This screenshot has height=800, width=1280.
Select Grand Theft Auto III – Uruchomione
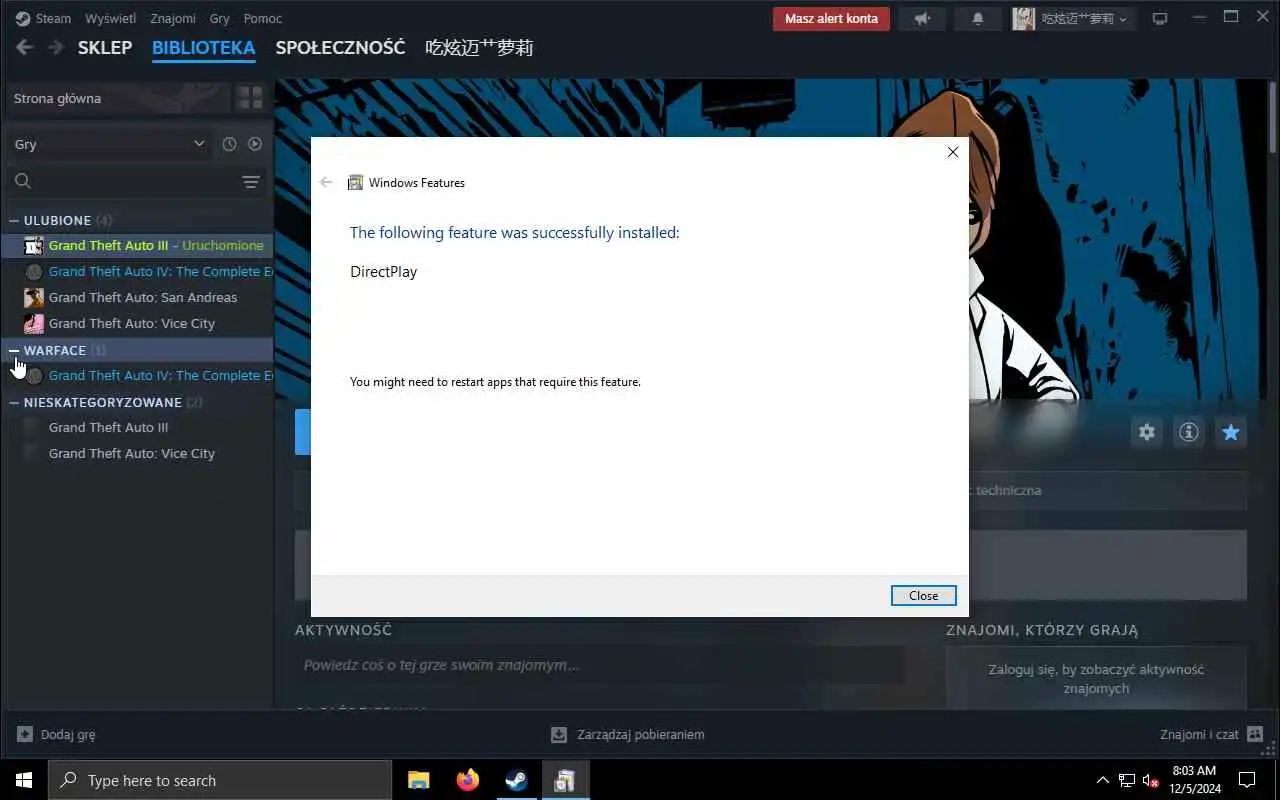(x=137, y=245)
